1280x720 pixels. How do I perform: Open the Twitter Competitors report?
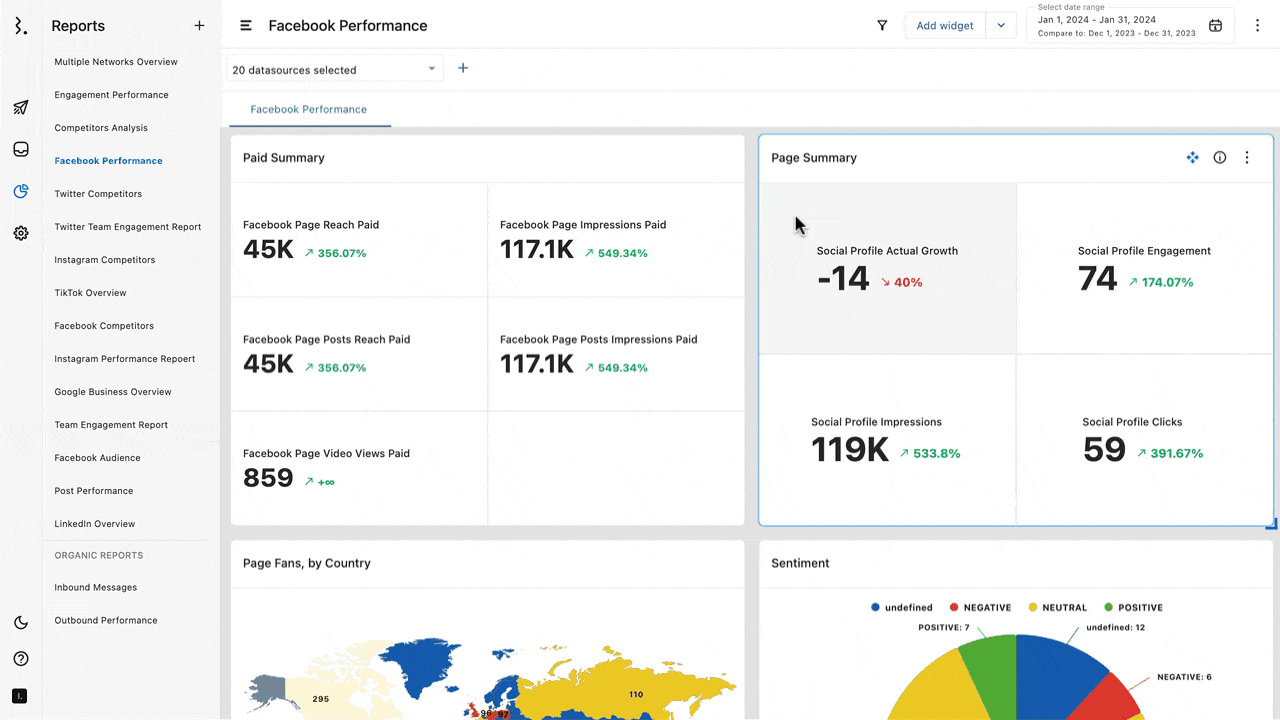tap(98, 194)
